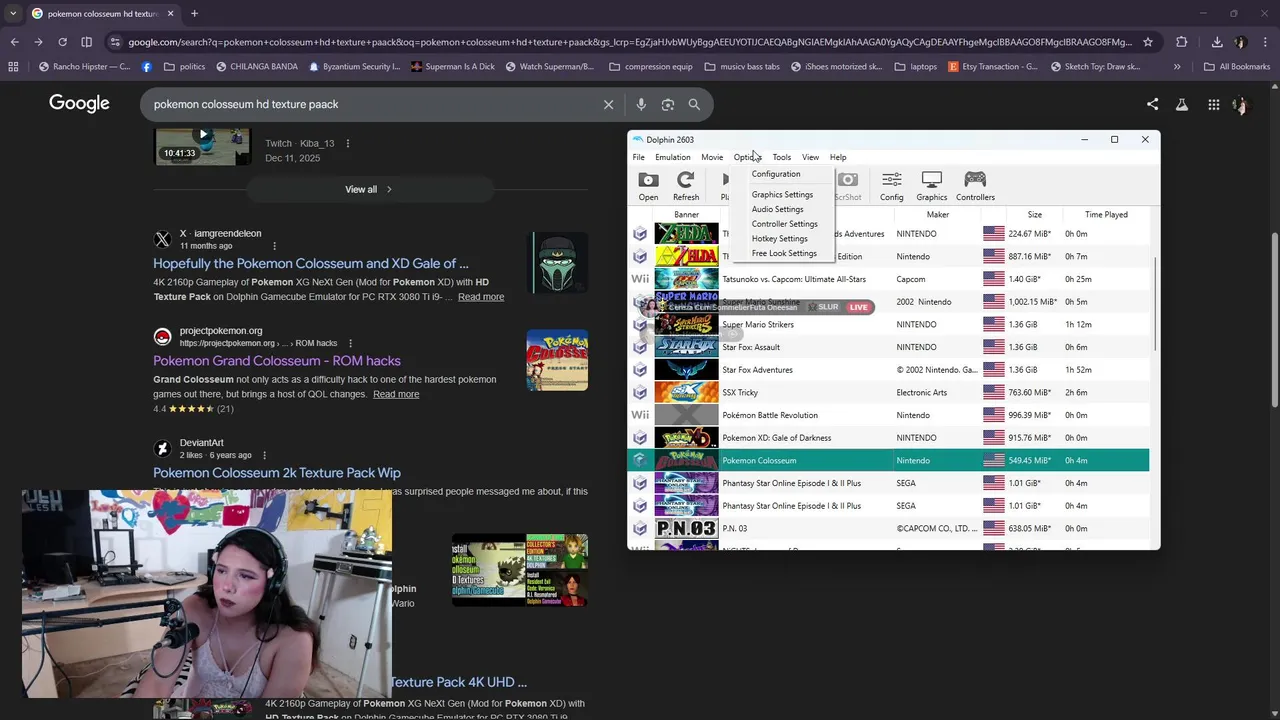Click the share icon on Google results page
The height and width of the screenshot is (720, 1280).
pyautogui.click(x=1152, y=104)
